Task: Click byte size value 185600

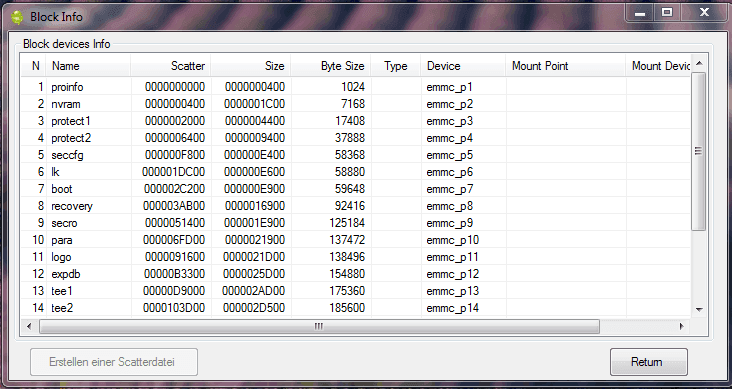Action: click(347, 308)
